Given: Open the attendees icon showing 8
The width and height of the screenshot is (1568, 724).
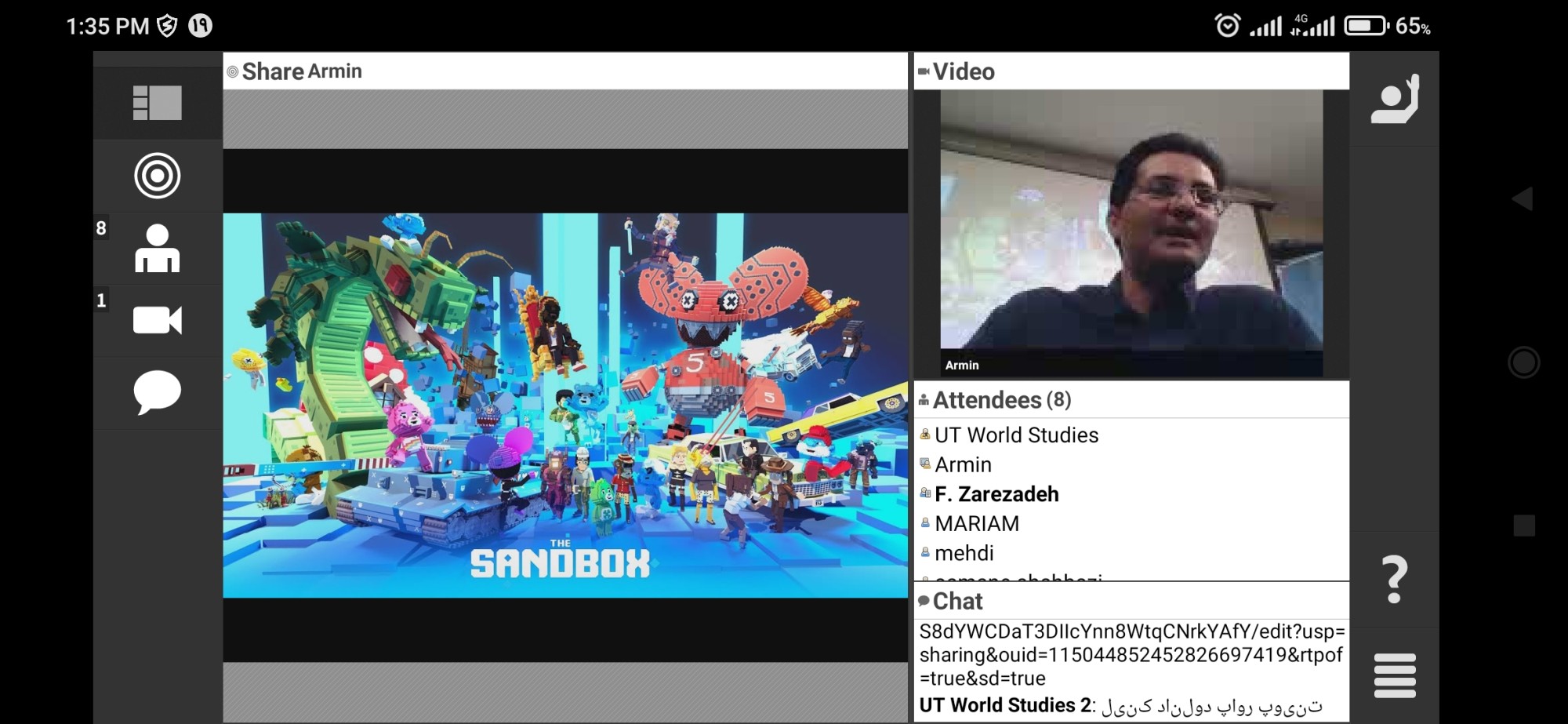Looking at the screenshot, I should tap(157, 248).
